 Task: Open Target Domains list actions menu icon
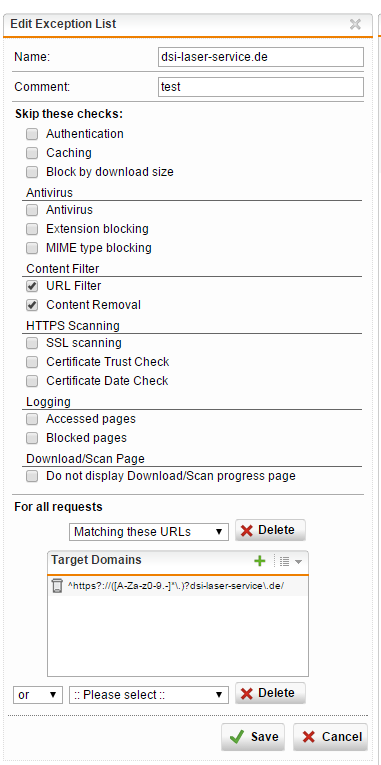click(290, 562)
